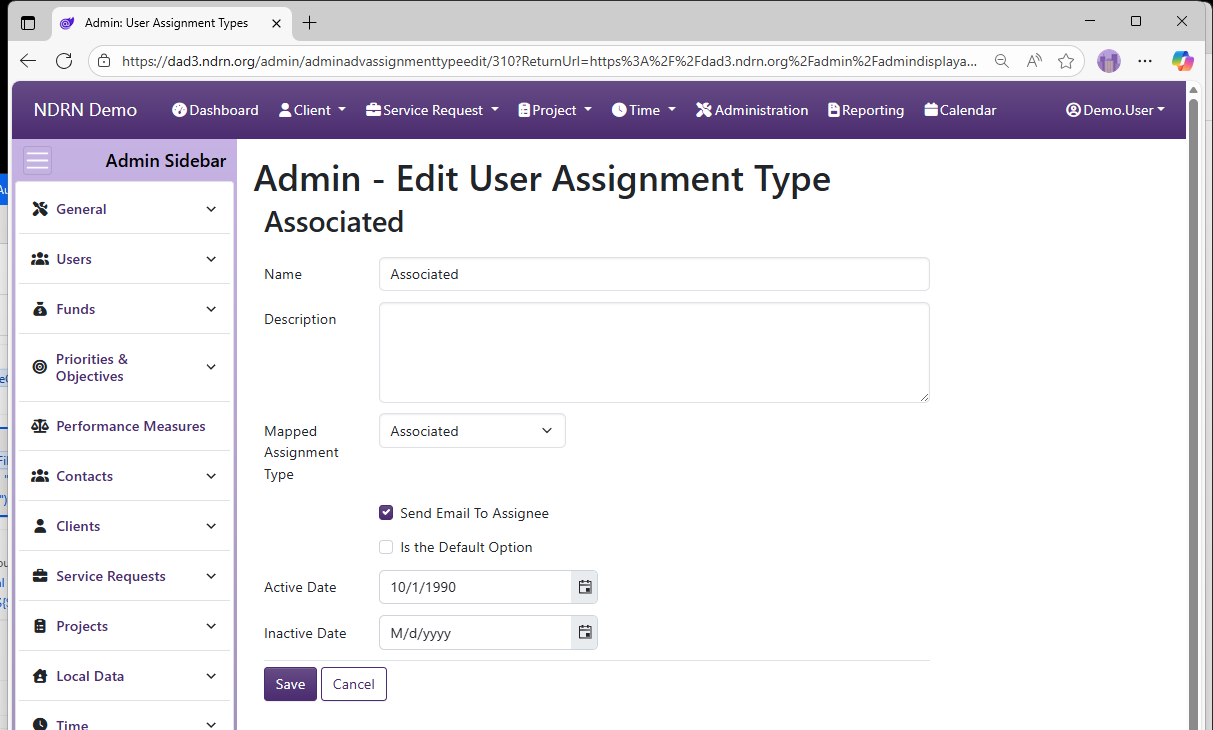This screenshot has height=730, width=1213.
Task: Open the Reporting link
Action: (866, 110)
